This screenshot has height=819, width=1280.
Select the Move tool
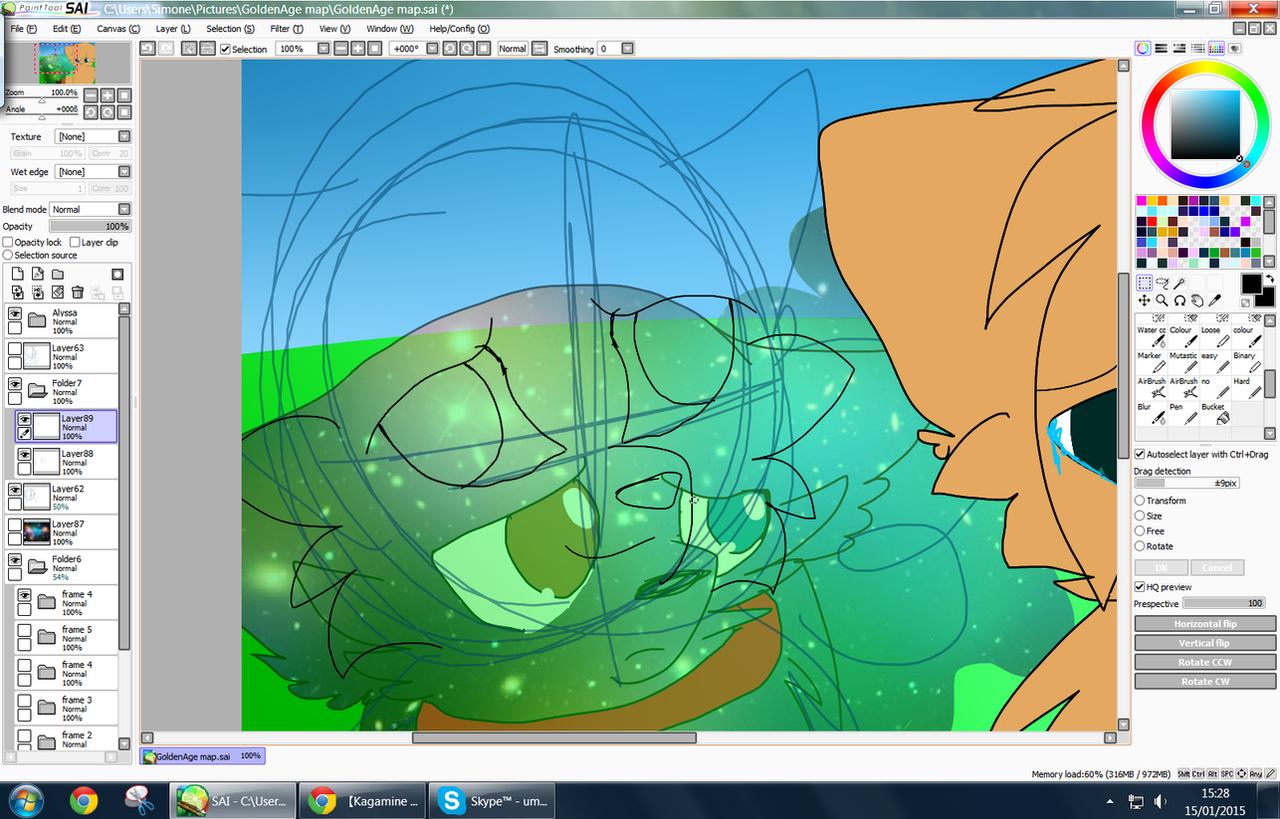1145,300
